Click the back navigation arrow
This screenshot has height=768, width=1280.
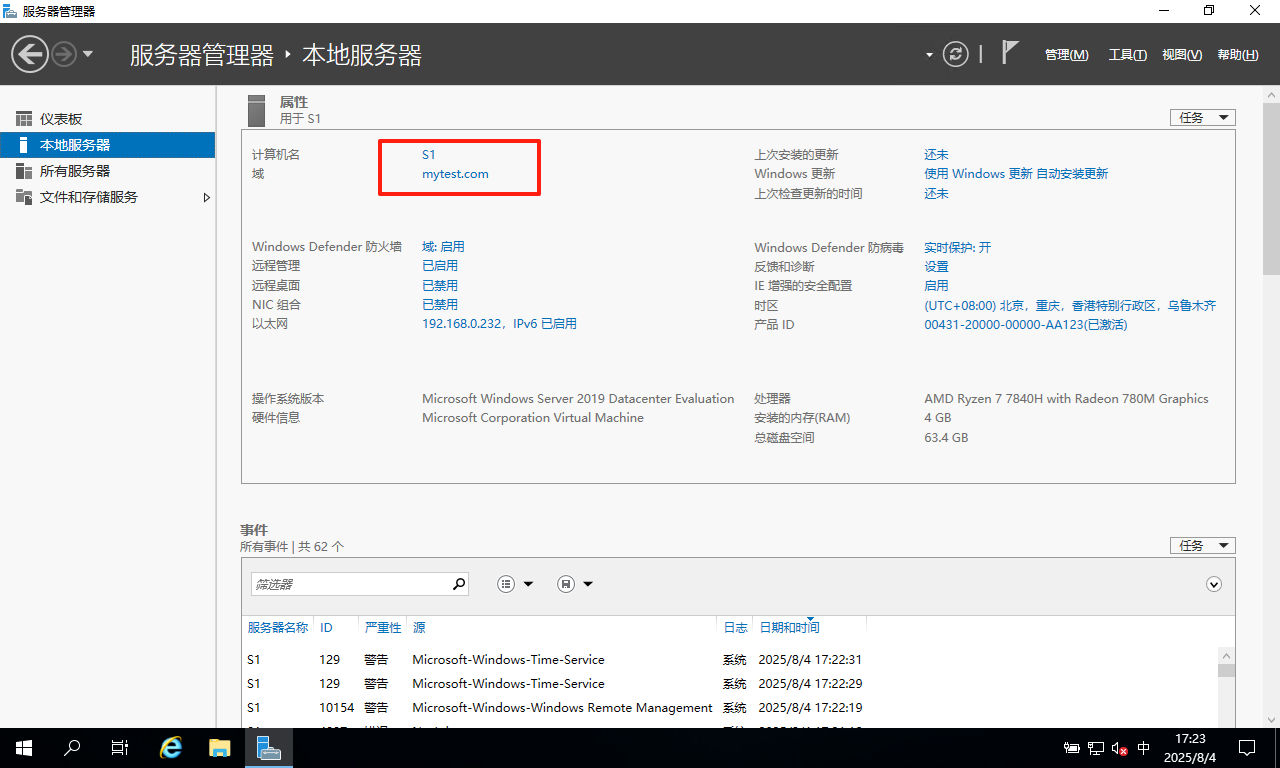[x=30, y=54]
